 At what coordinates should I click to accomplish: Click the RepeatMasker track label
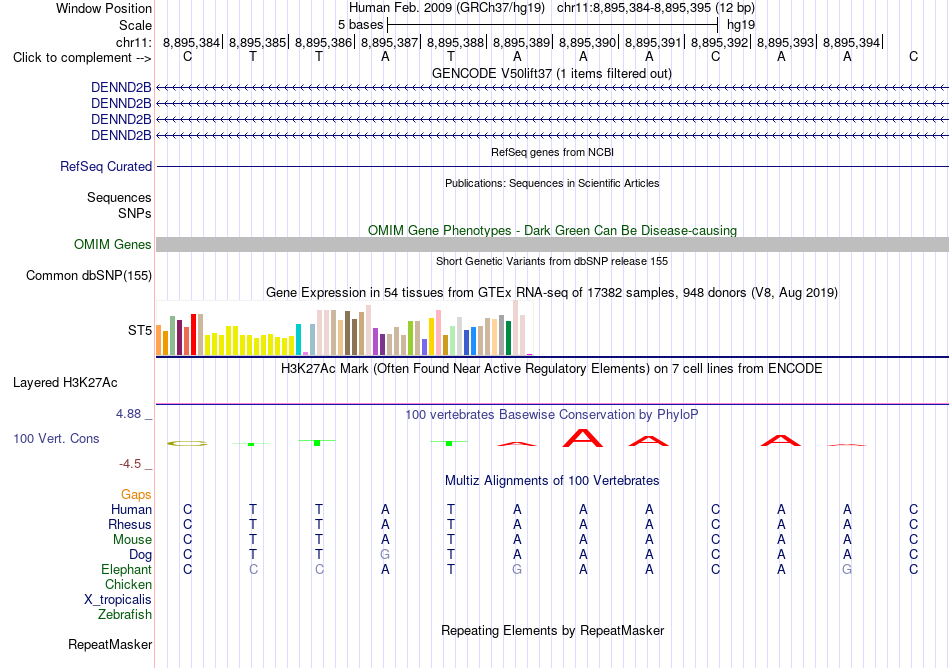pyautogui.click(x=110, y=644)
